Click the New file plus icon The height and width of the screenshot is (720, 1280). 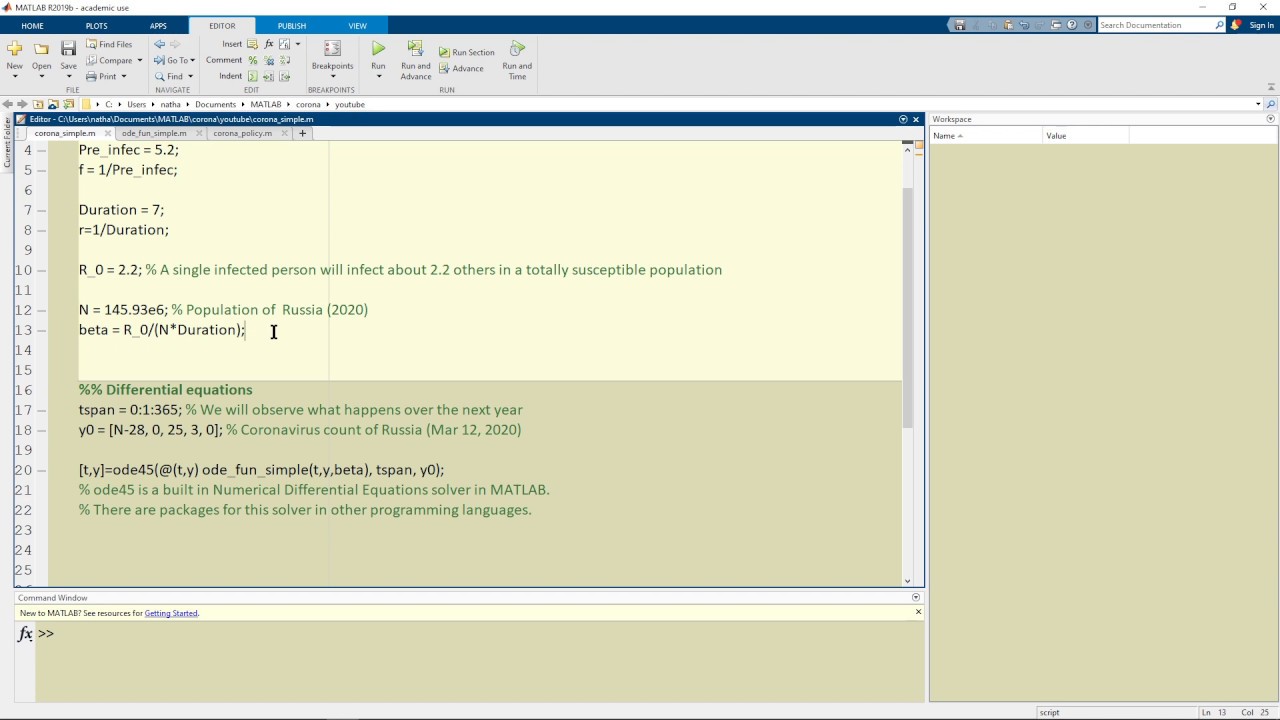14,48
